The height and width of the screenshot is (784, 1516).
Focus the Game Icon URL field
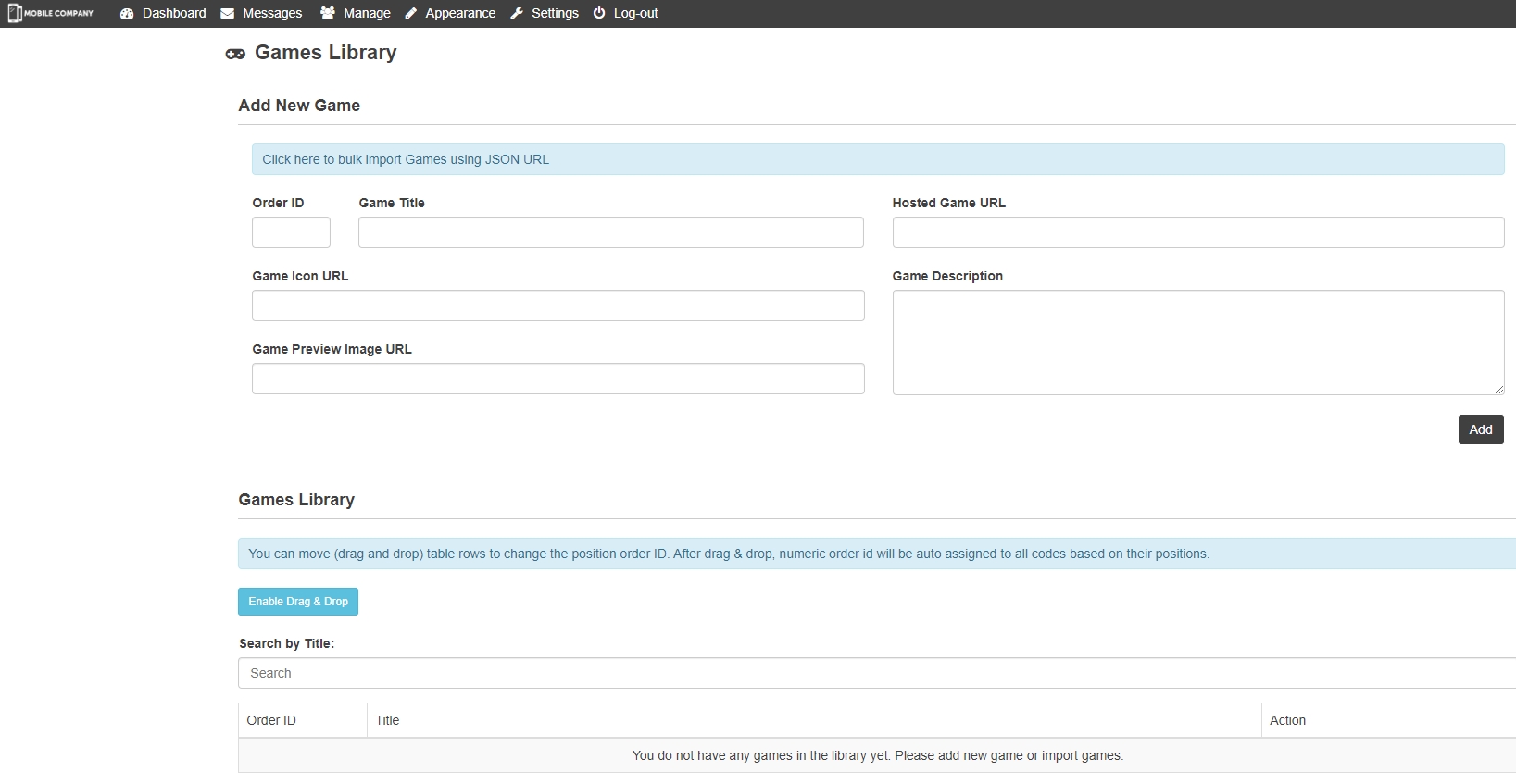pyautogui.click(x=558, y=305)
